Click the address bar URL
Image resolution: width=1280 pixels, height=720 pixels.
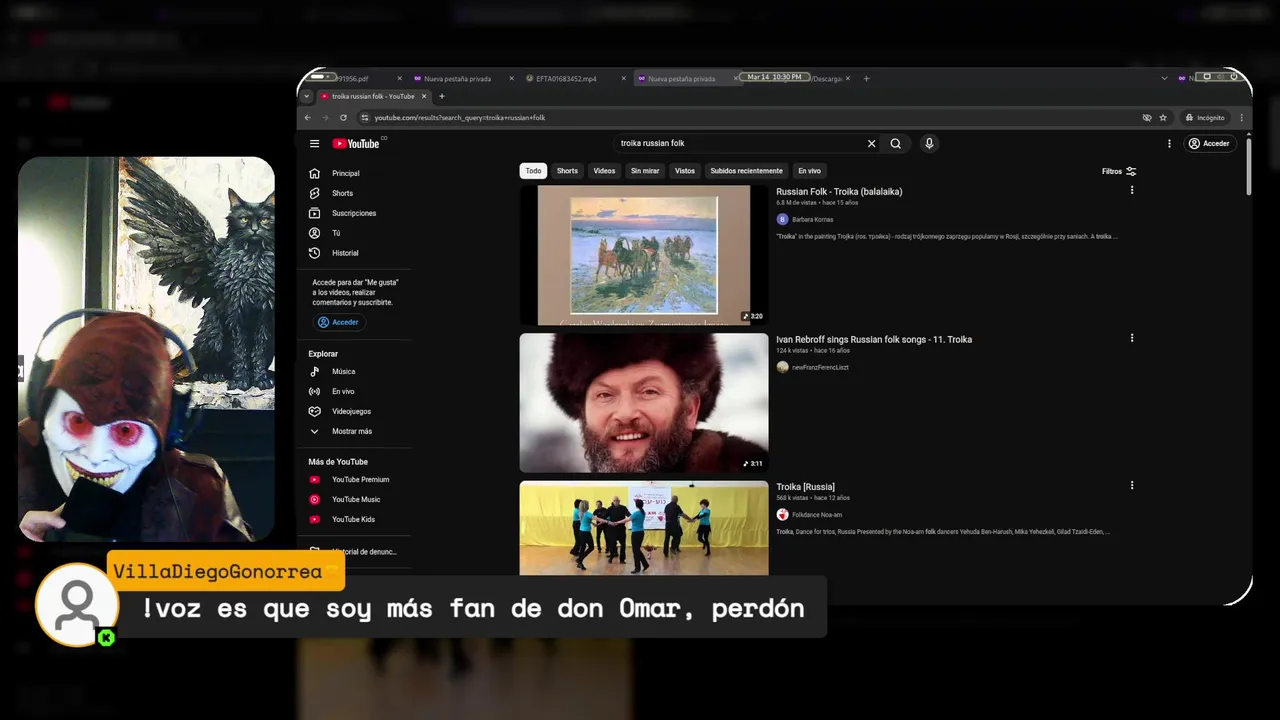coord(460,118)
